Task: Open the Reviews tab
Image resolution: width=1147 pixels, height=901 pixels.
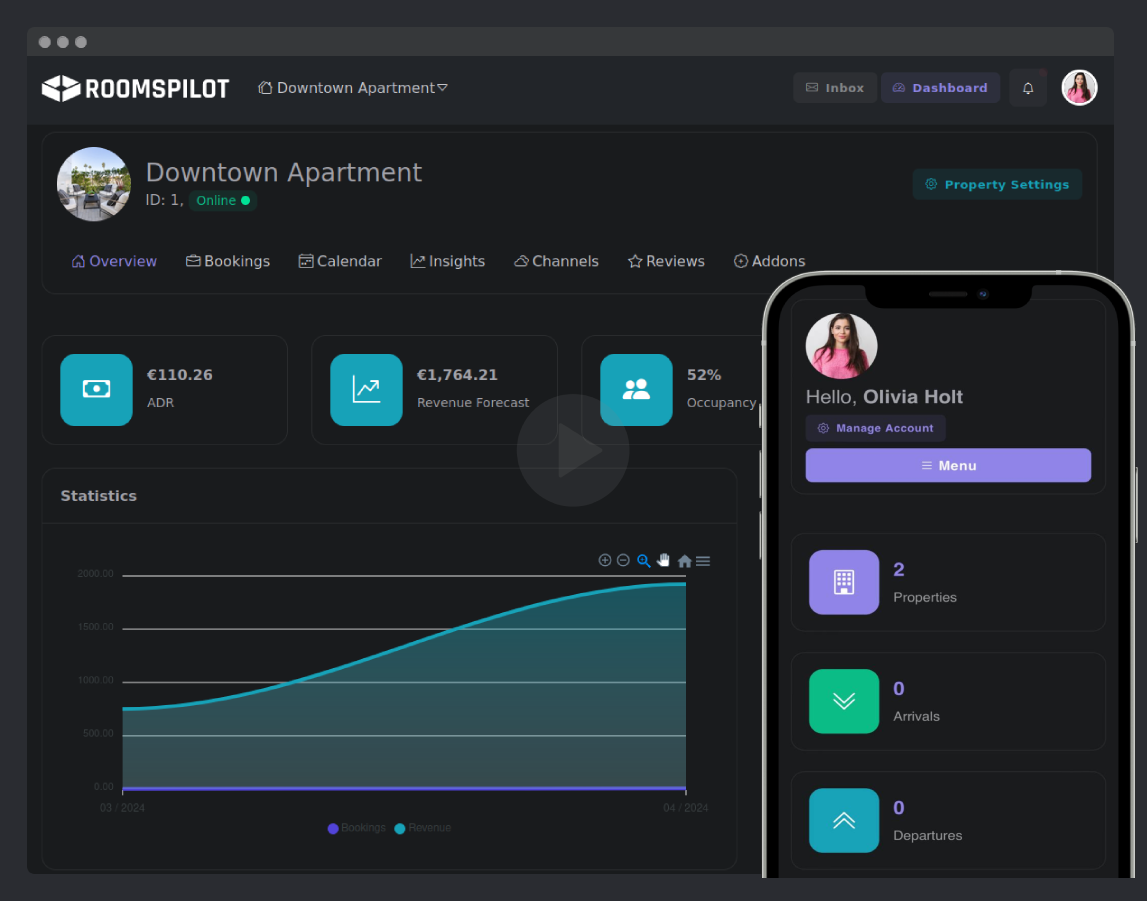Action: (x=666, y=261)
